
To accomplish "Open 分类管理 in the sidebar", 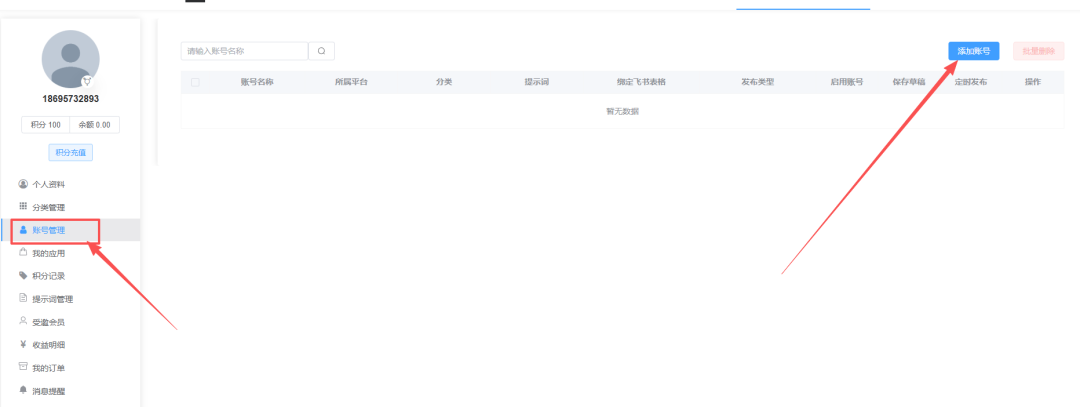I will [x=71, y=207].
